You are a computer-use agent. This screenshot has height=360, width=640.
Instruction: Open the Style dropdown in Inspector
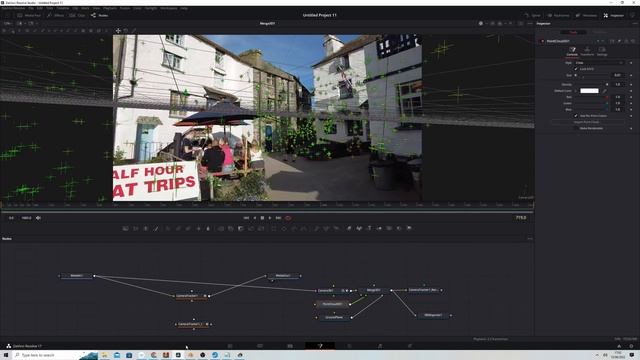point(599,63)
